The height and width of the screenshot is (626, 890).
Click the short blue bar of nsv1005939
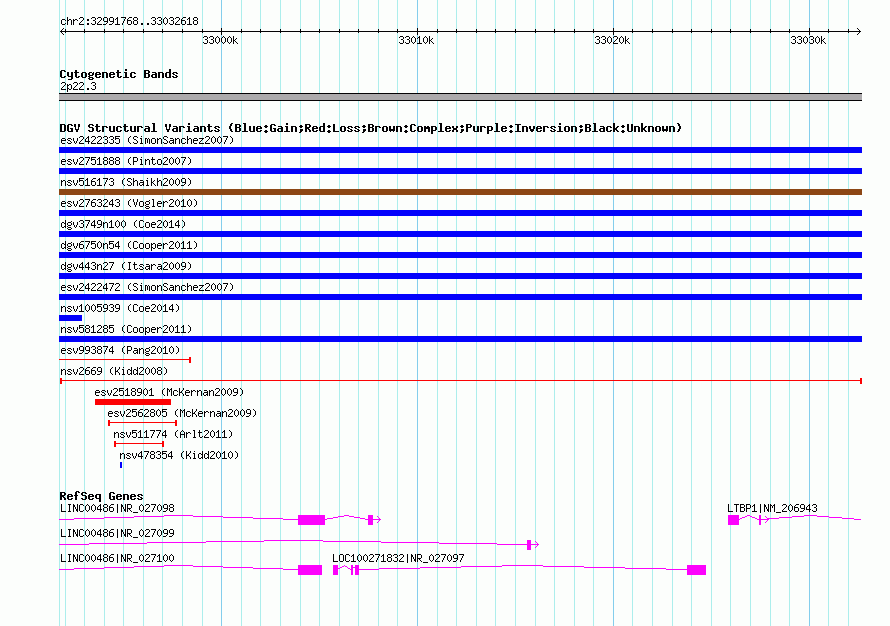[70, 318]
